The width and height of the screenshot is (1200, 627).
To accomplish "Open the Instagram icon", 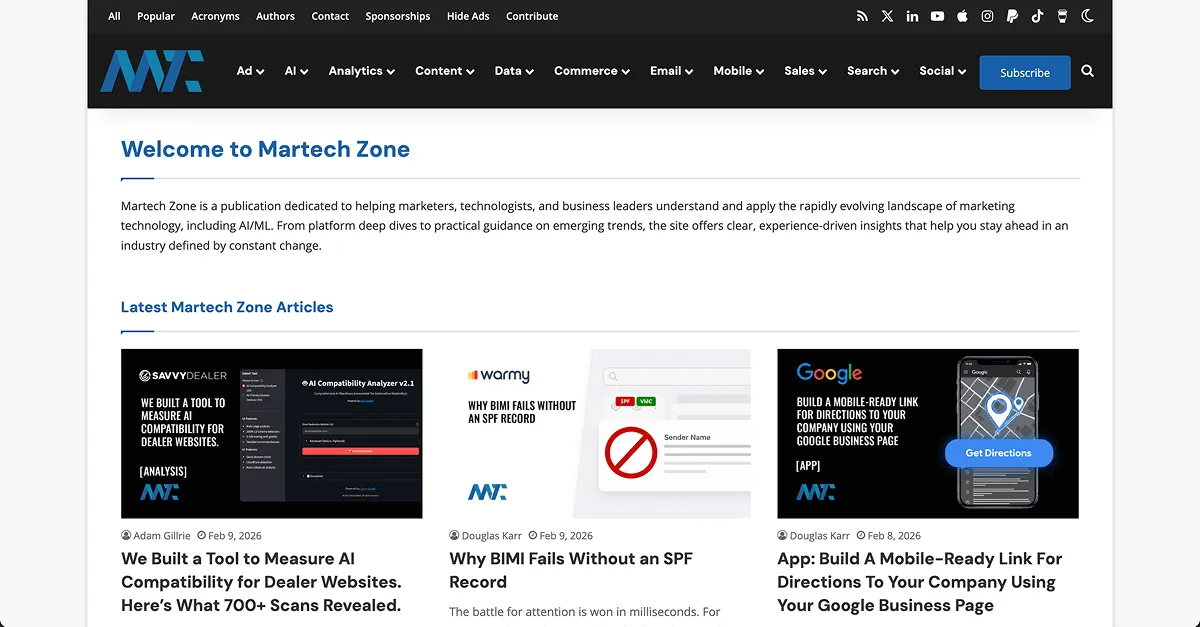I will point(987,16).
